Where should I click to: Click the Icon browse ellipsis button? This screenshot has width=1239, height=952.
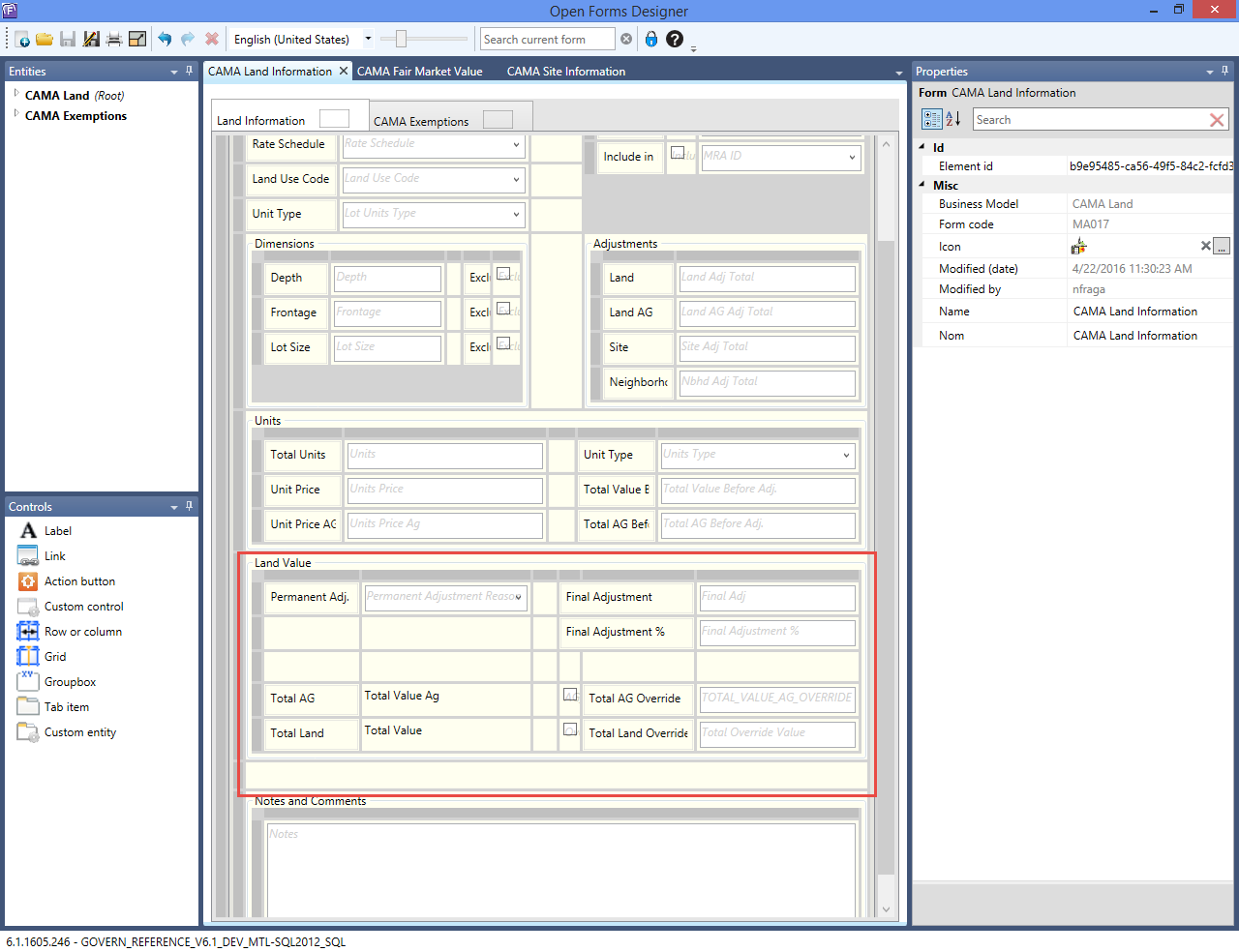click(x=1222, y=247)
